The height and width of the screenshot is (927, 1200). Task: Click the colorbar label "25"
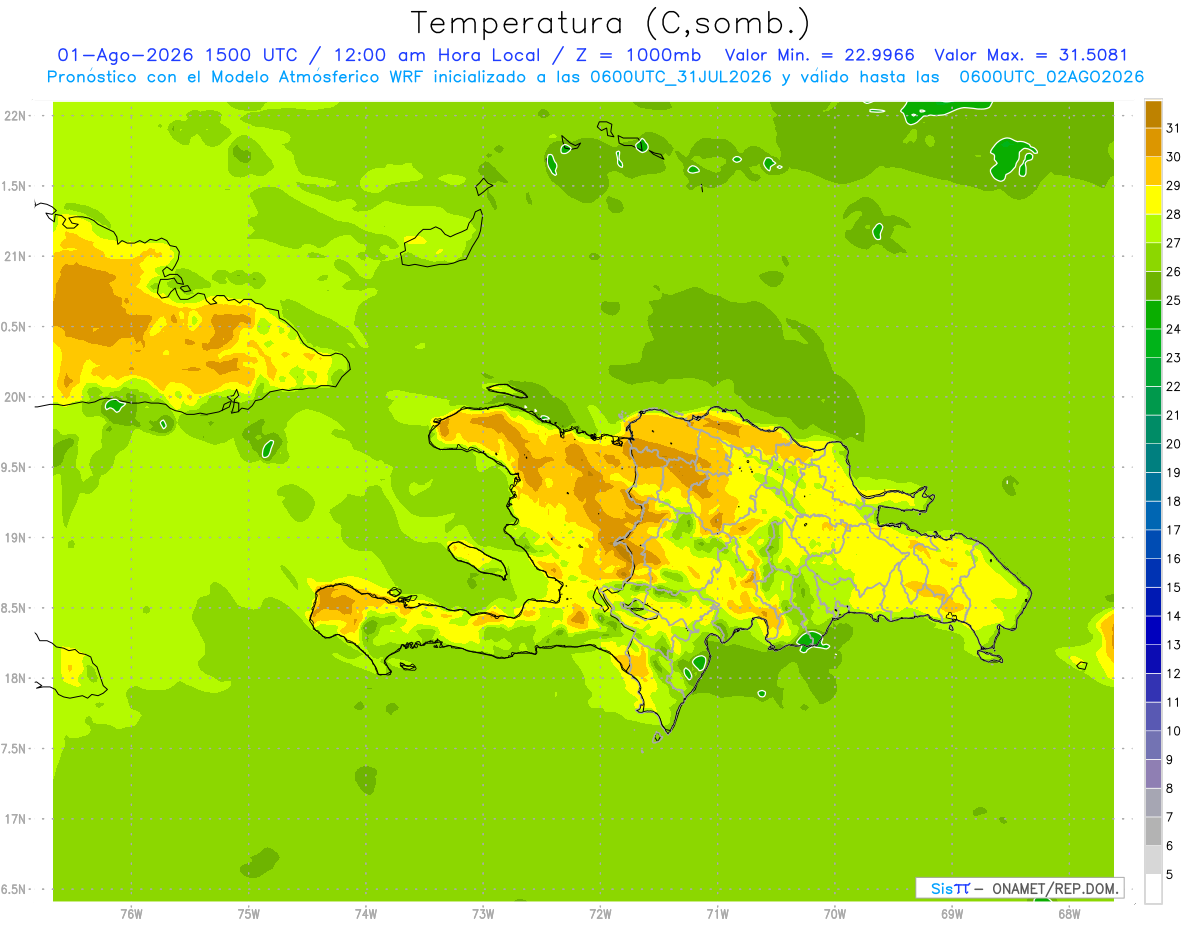1175,300
